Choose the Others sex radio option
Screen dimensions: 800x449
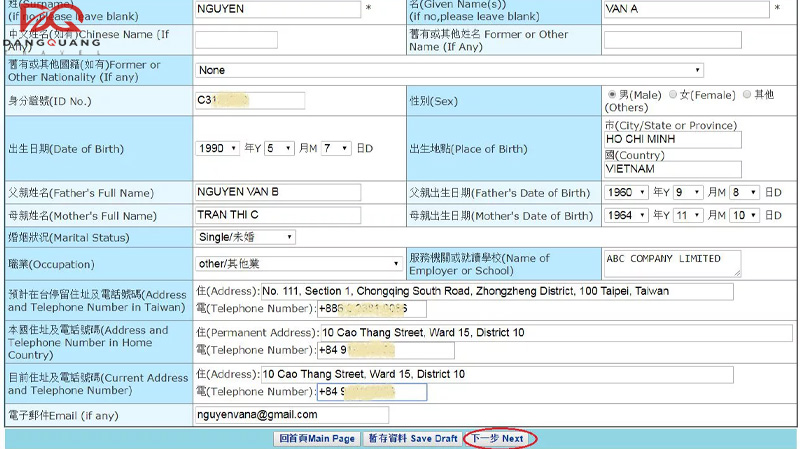pyautogui.click(x=745, y=94)
